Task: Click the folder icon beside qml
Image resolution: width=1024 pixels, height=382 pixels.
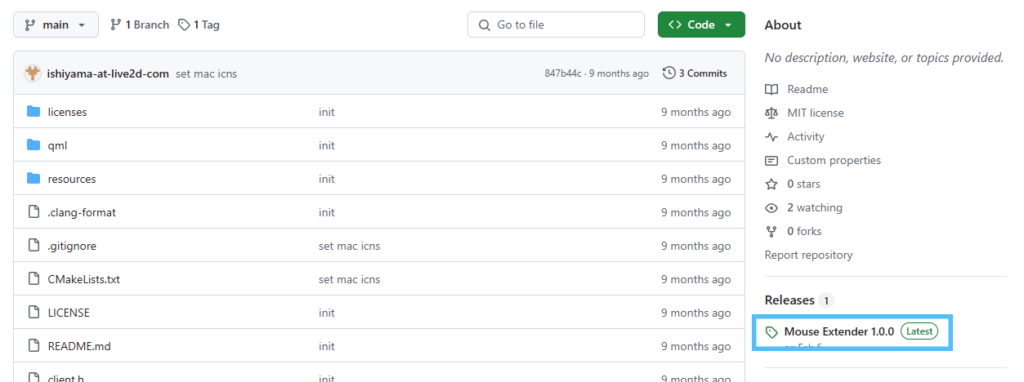Action: (33, 145)
